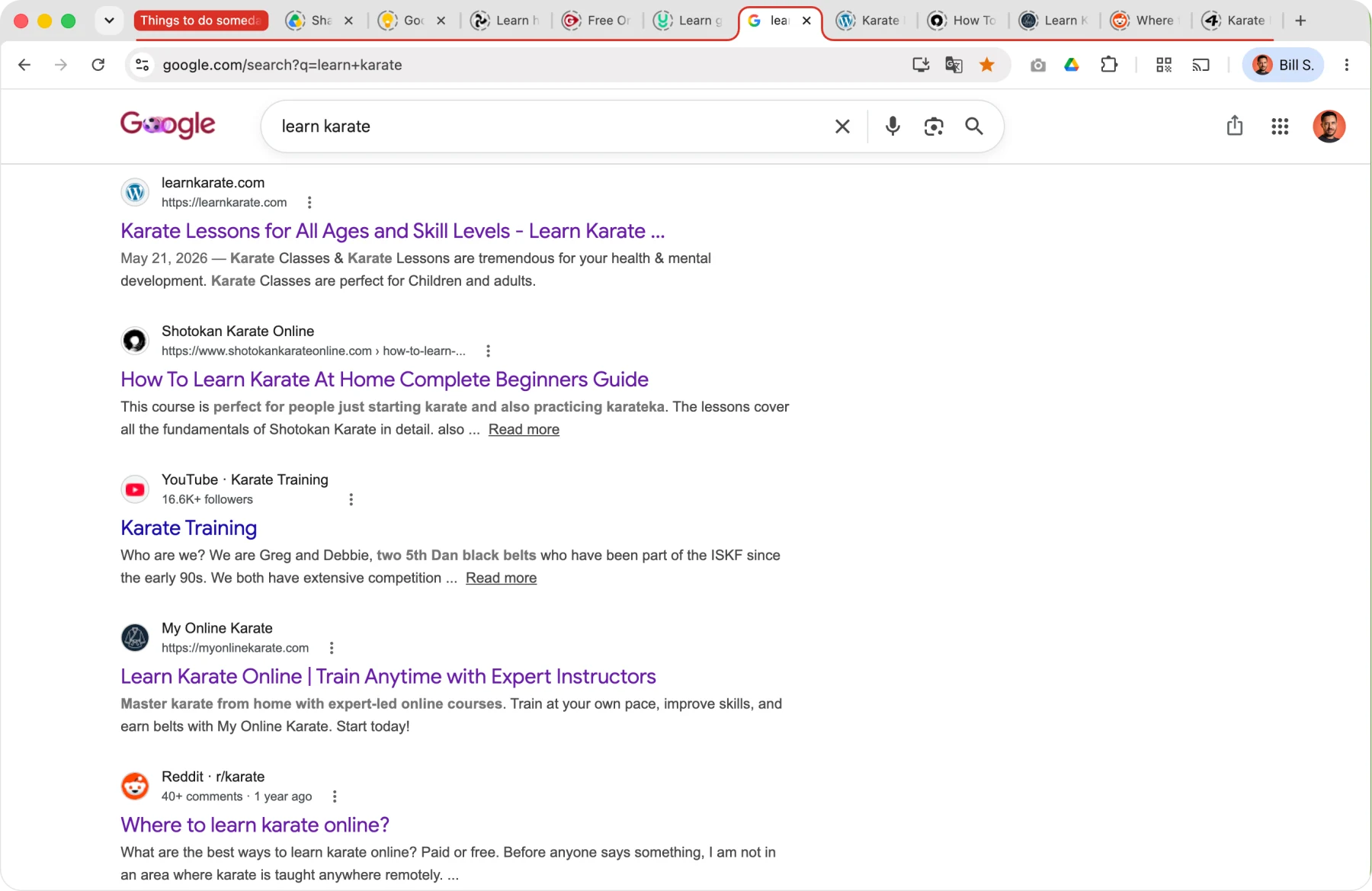
Task: Click the QR code extension icon
Action: click(x=1164, y=65)
